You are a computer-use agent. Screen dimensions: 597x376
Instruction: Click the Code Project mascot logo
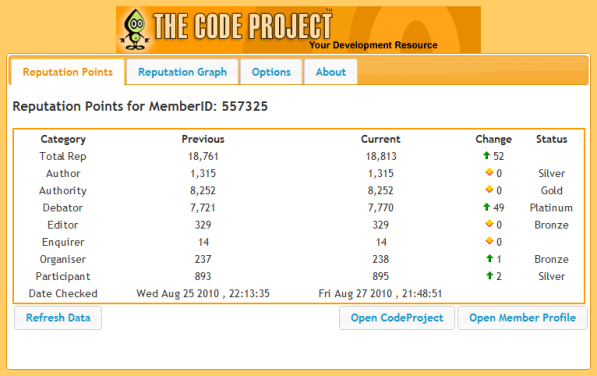135,30
